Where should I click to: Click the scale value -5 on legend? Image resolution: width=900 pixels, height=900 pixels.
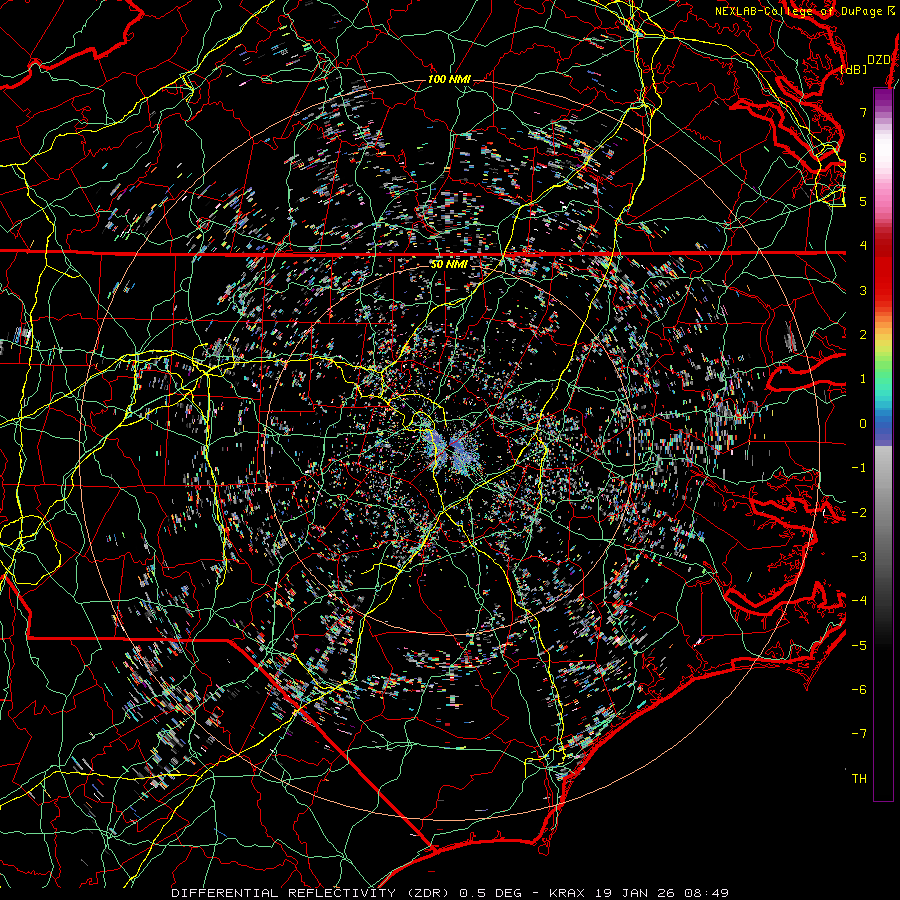(859, 645)
